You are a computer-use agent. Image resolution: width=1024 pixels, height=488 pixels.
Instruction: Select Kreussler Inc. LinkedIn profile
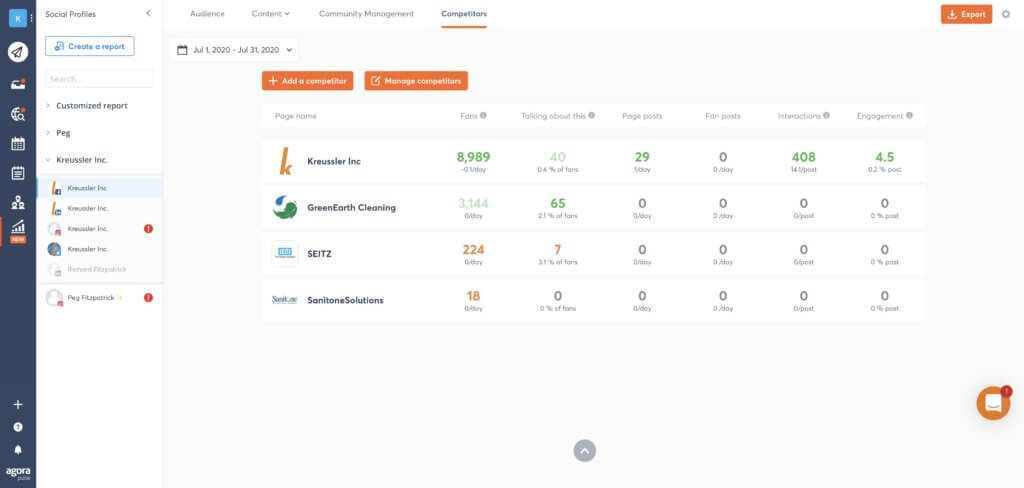click(99, 208)
